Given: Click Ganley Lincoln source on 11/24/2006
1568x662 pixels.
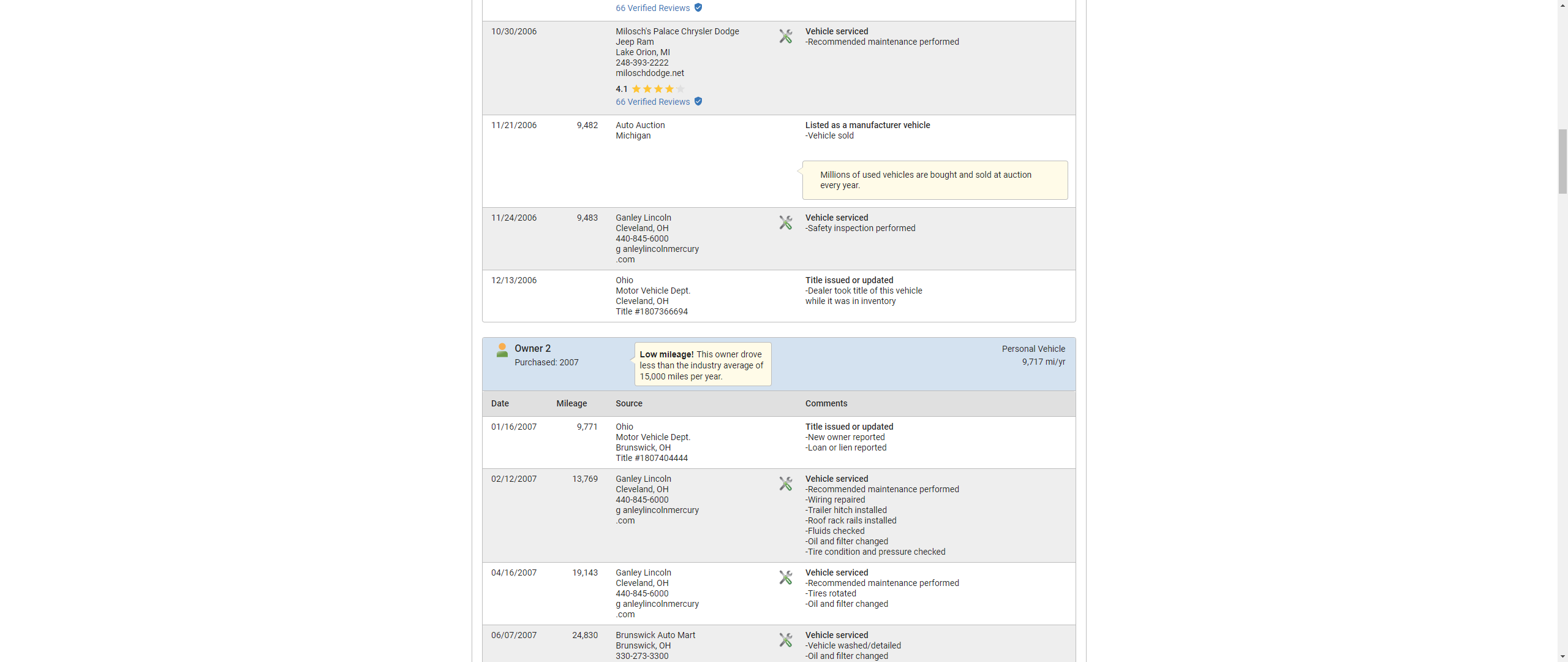Looking at the screenshot, I should tap(643, 218).
